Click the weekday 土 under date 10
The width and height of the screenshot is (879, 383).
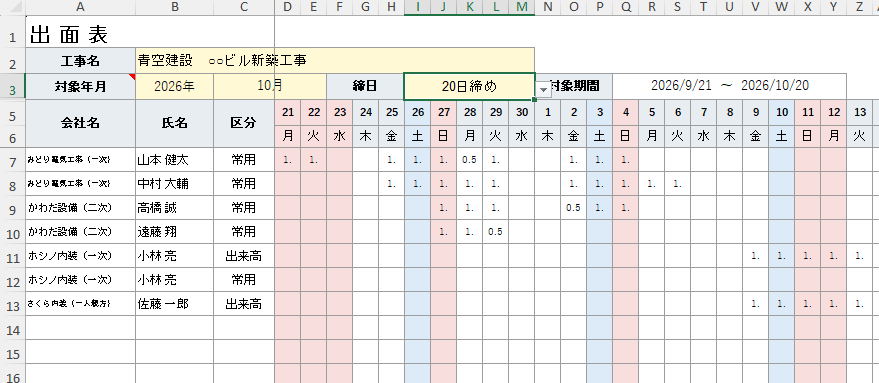781,136
